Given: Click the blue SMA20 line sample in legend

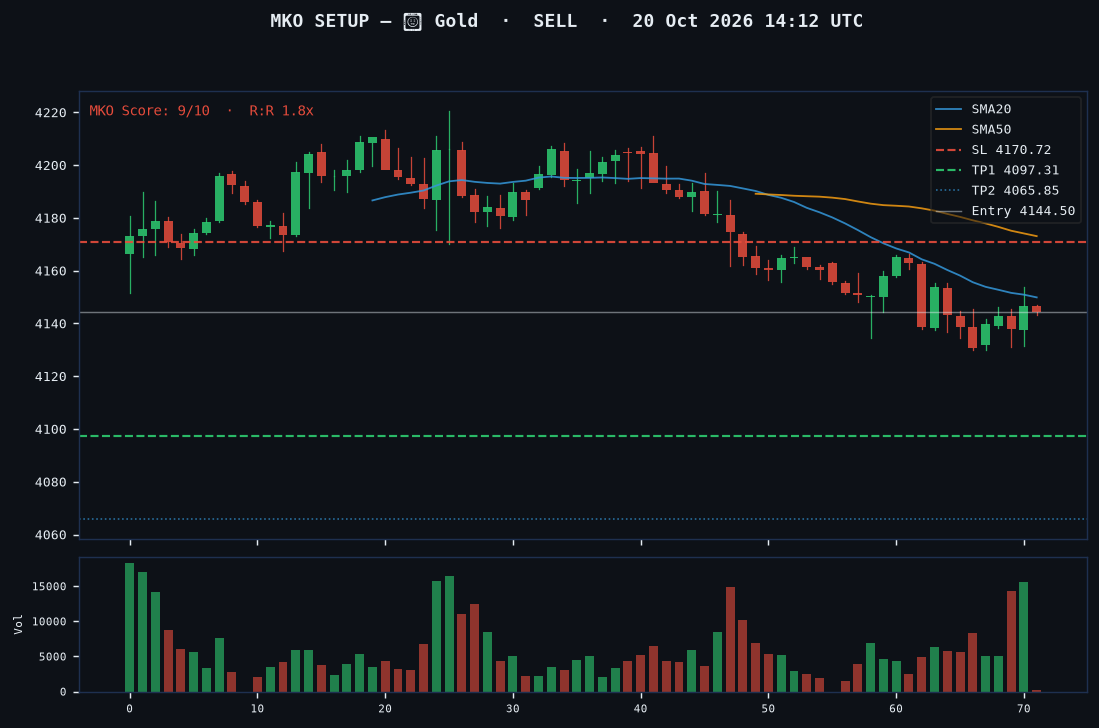Looking at the screenshot, I should tap(948, 109).
